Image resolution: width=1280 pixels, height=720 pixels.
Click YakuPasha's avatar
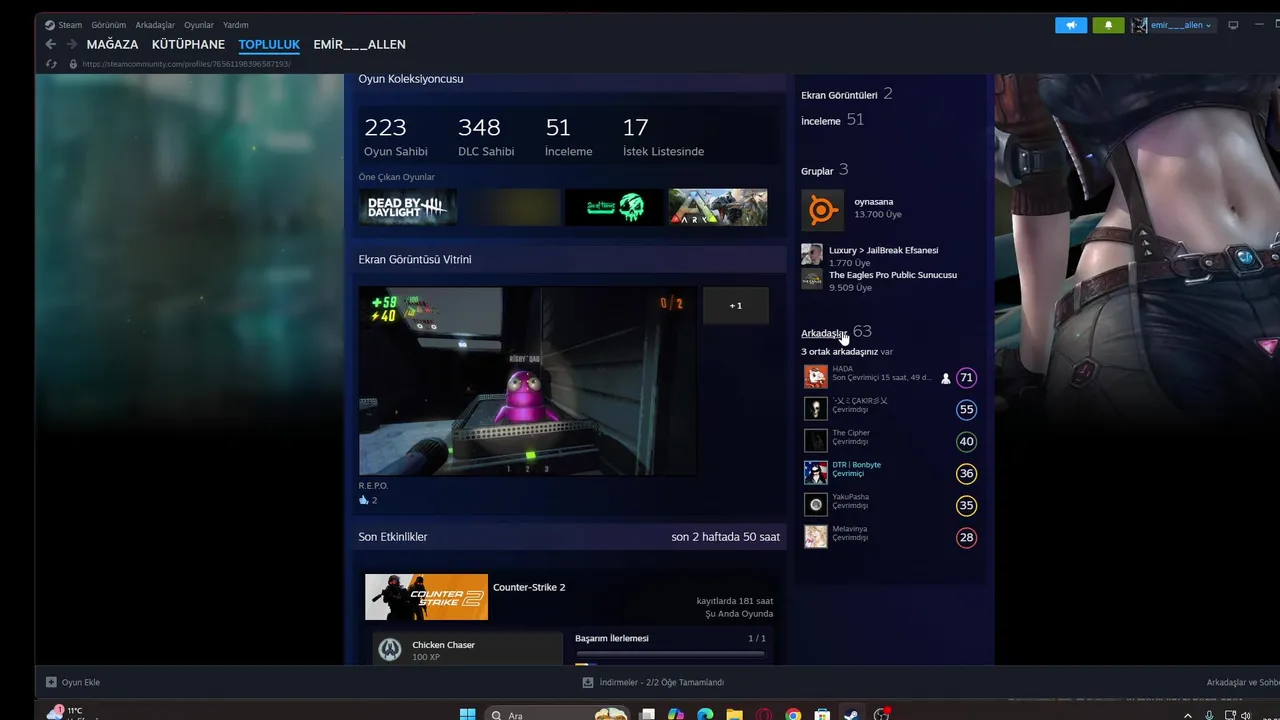coord(816,504)
